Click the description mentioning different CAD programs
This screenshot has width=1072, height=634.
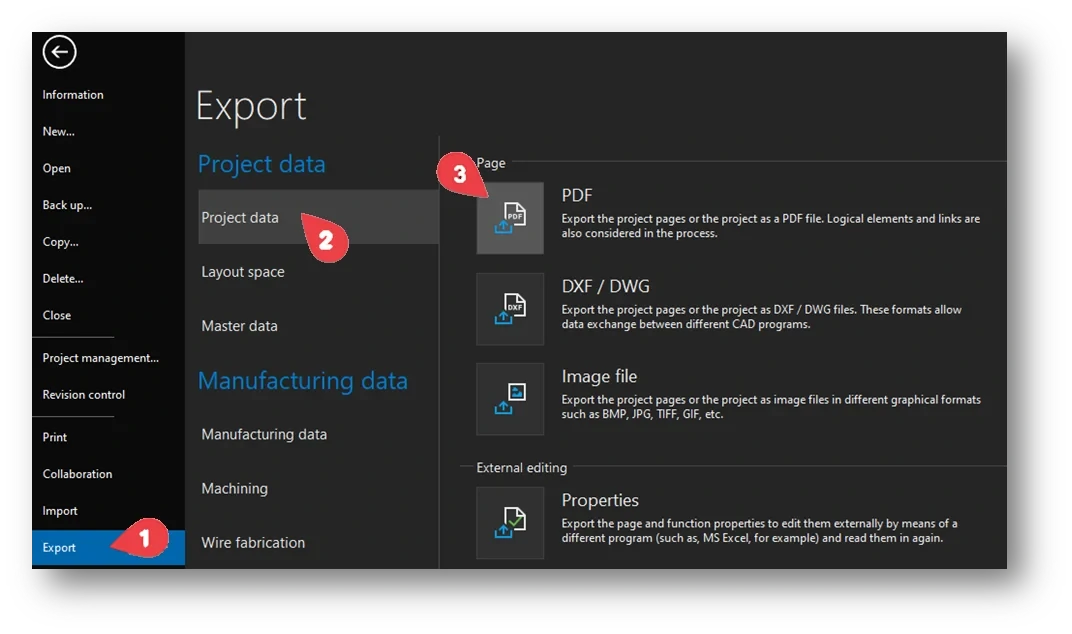pos(762,317)
